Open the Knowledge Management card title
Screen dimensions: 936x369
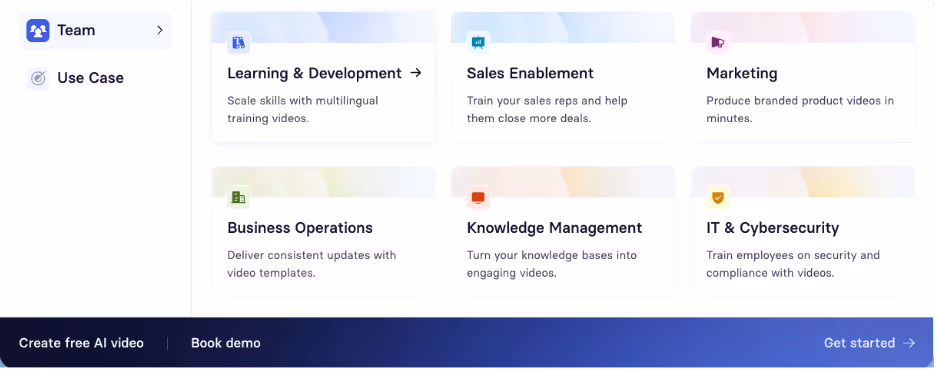(x=554, y=228)
